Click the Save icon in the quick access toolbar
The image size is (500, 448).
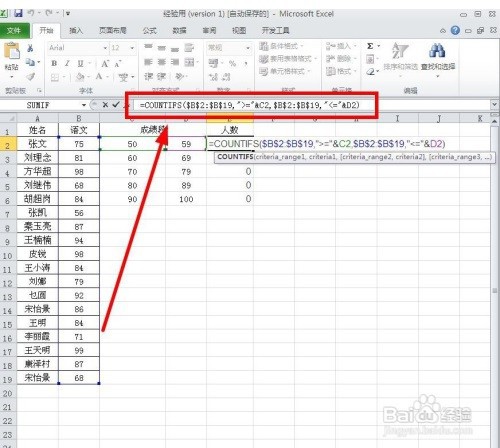(x=18, y=13)
